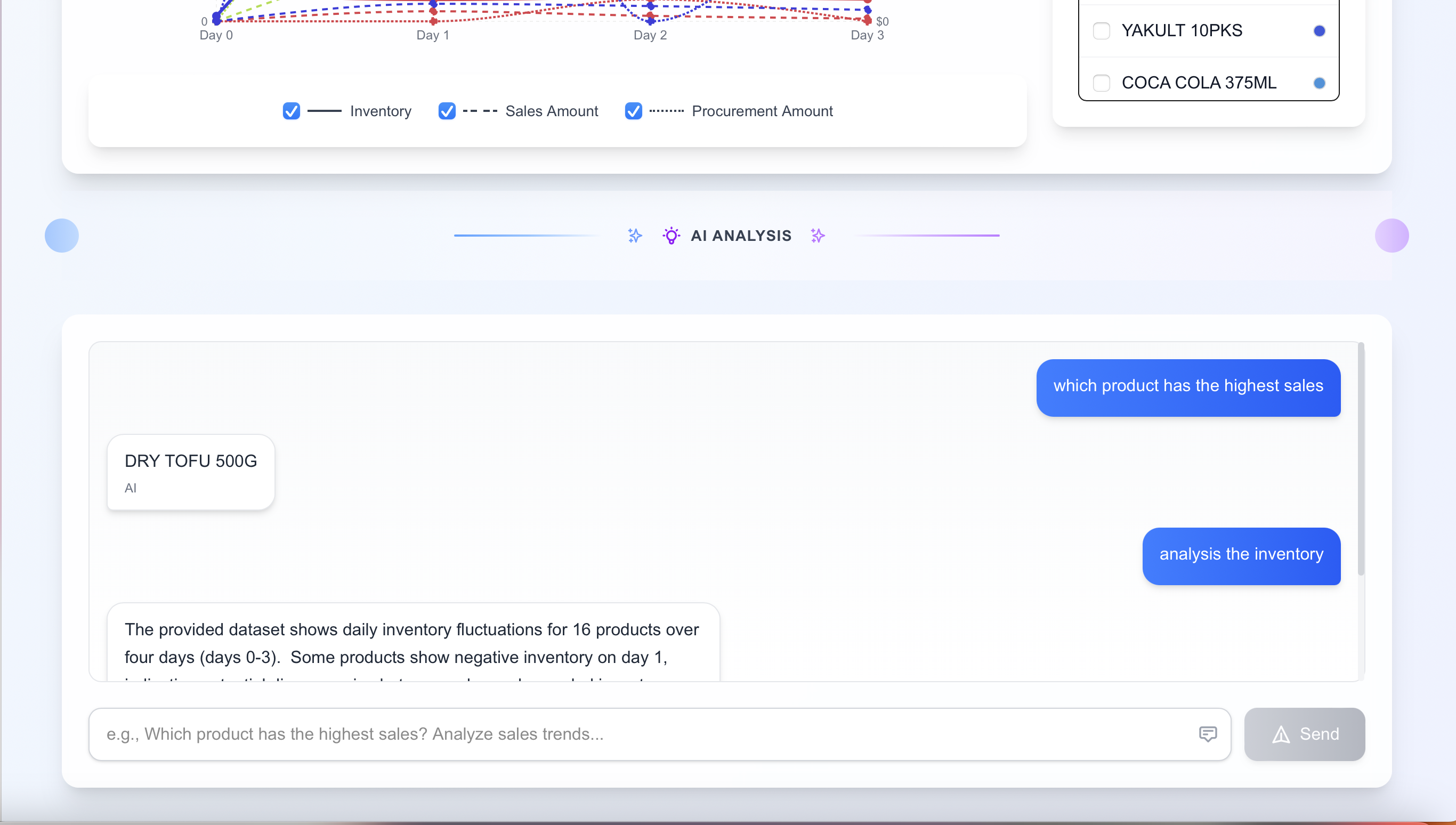Click the blue sparkle icon left of AI Analysis
1456x825 pixels.
[x=635, y=236]
